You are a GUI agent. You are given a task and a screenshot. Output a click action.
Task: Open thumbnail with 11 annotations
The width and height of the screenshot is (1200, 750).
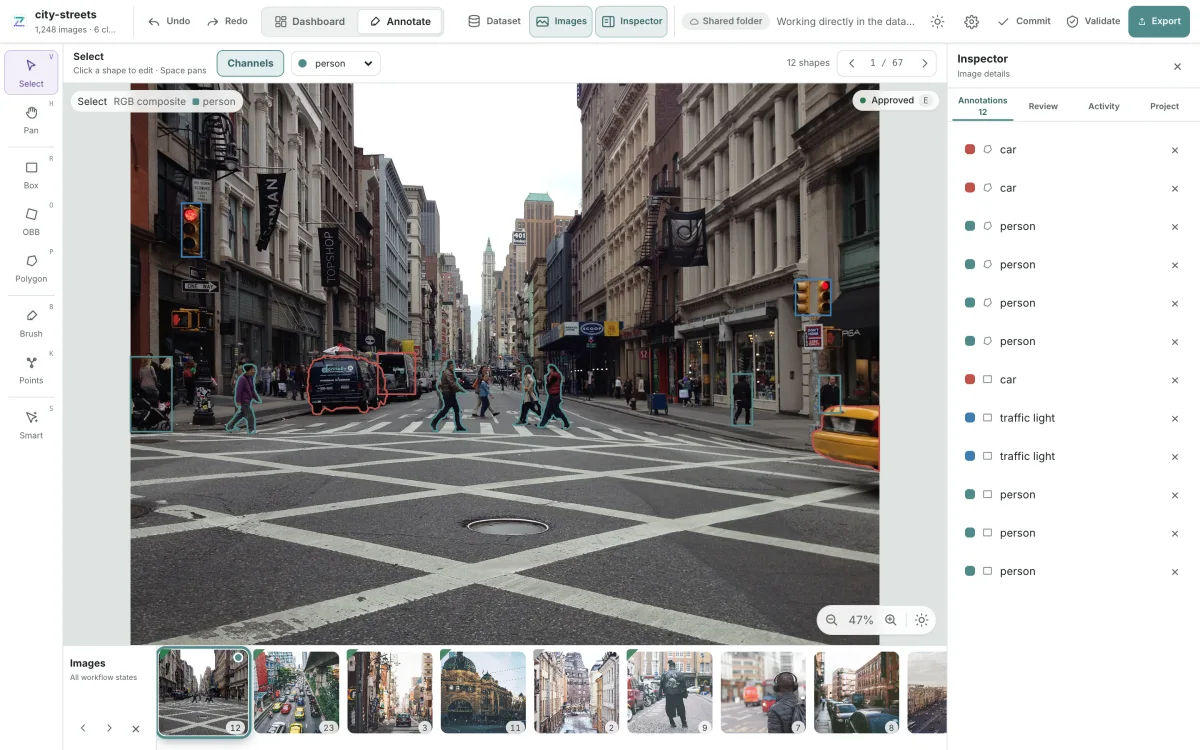coord(483,693)
